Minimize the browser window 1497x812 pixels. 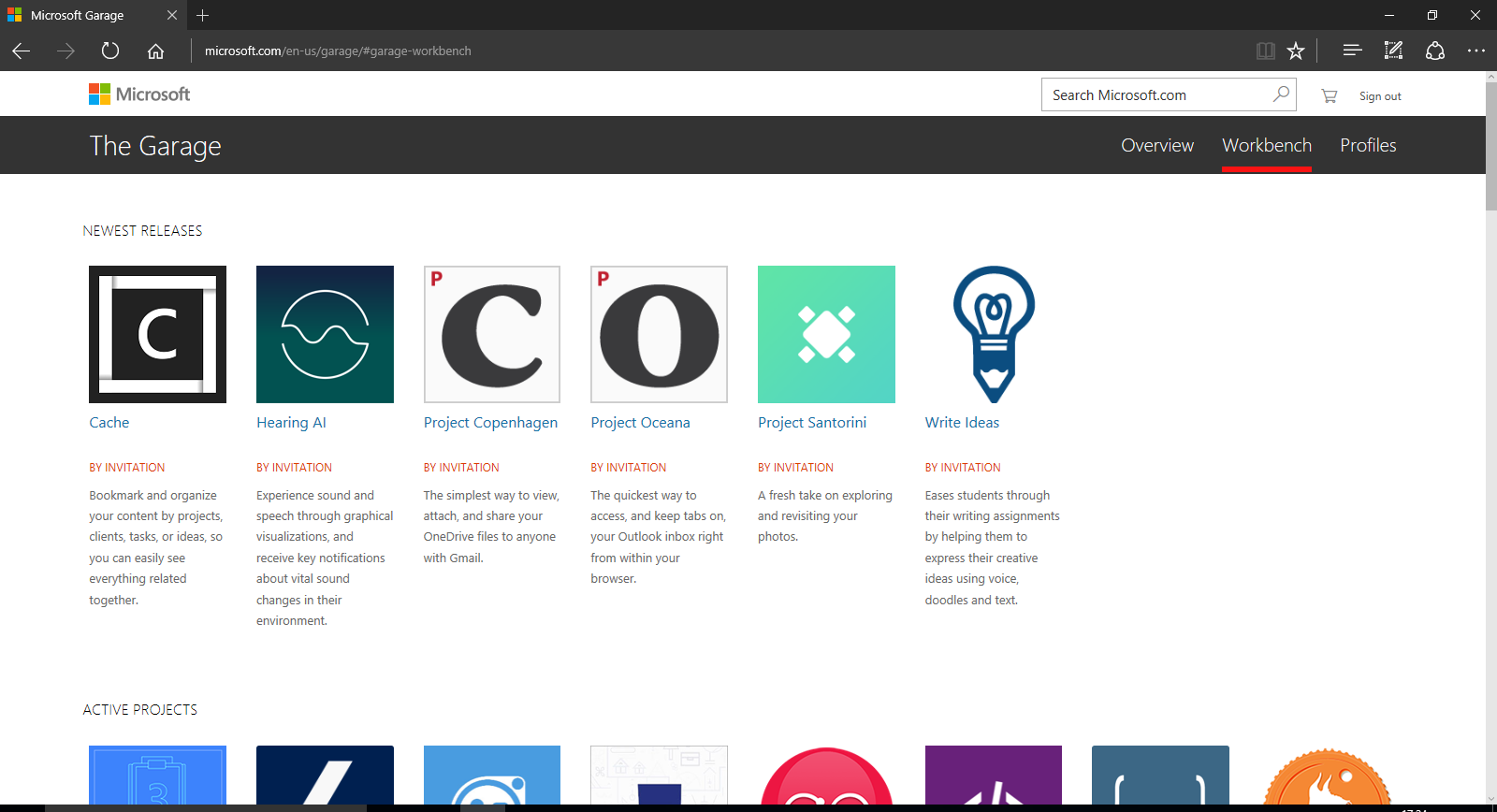pyautogui.click(x=1389, y=15)
